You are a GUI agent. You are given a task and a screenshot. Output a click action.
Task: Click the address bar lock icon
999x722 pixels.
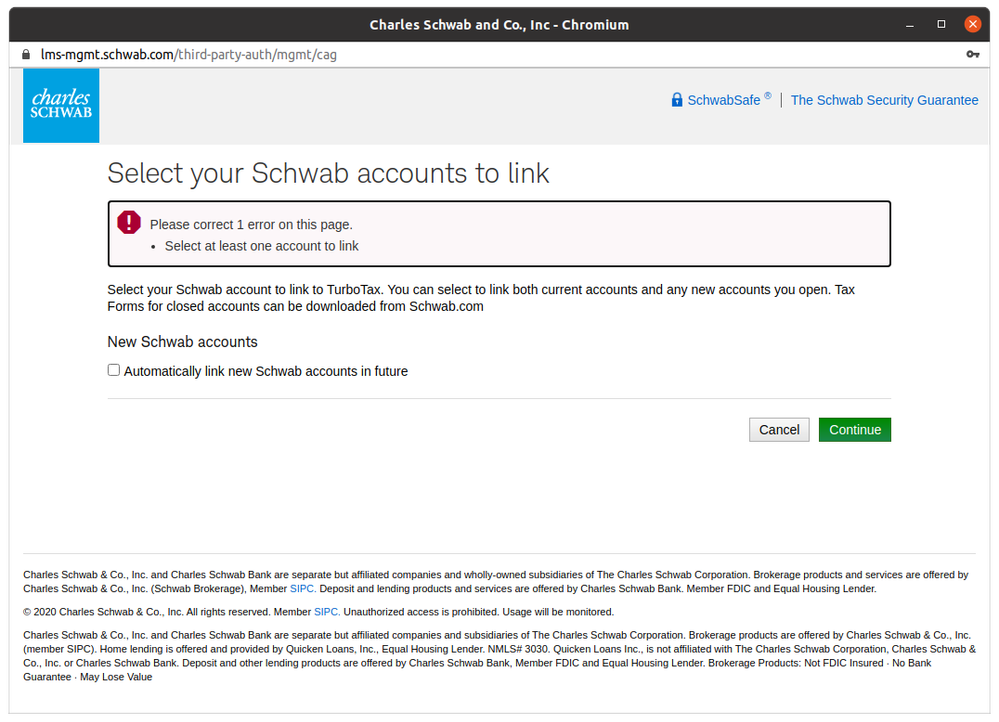(x=26, y=55)
